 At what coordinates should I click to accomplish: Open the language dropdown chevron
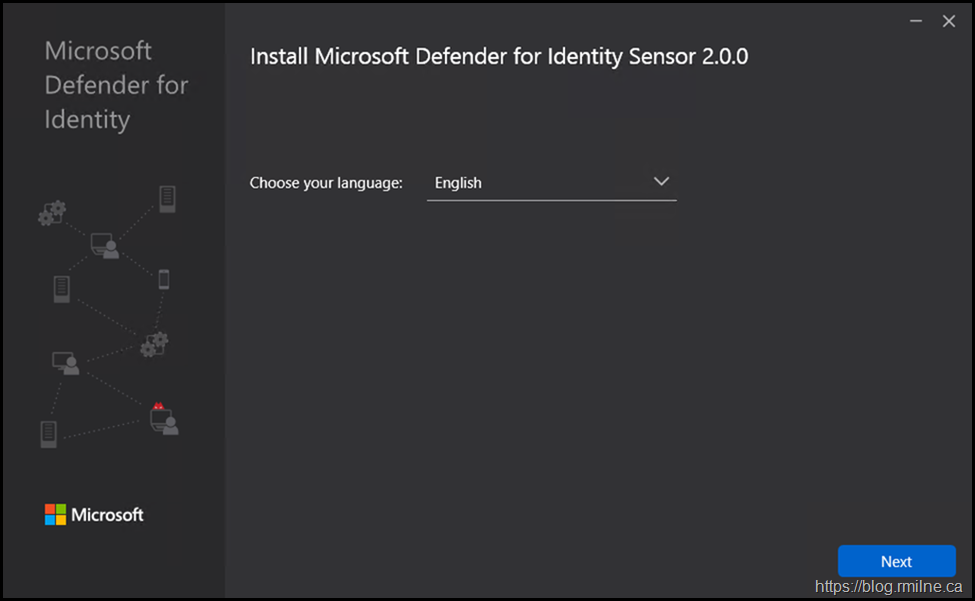[660, 182]
